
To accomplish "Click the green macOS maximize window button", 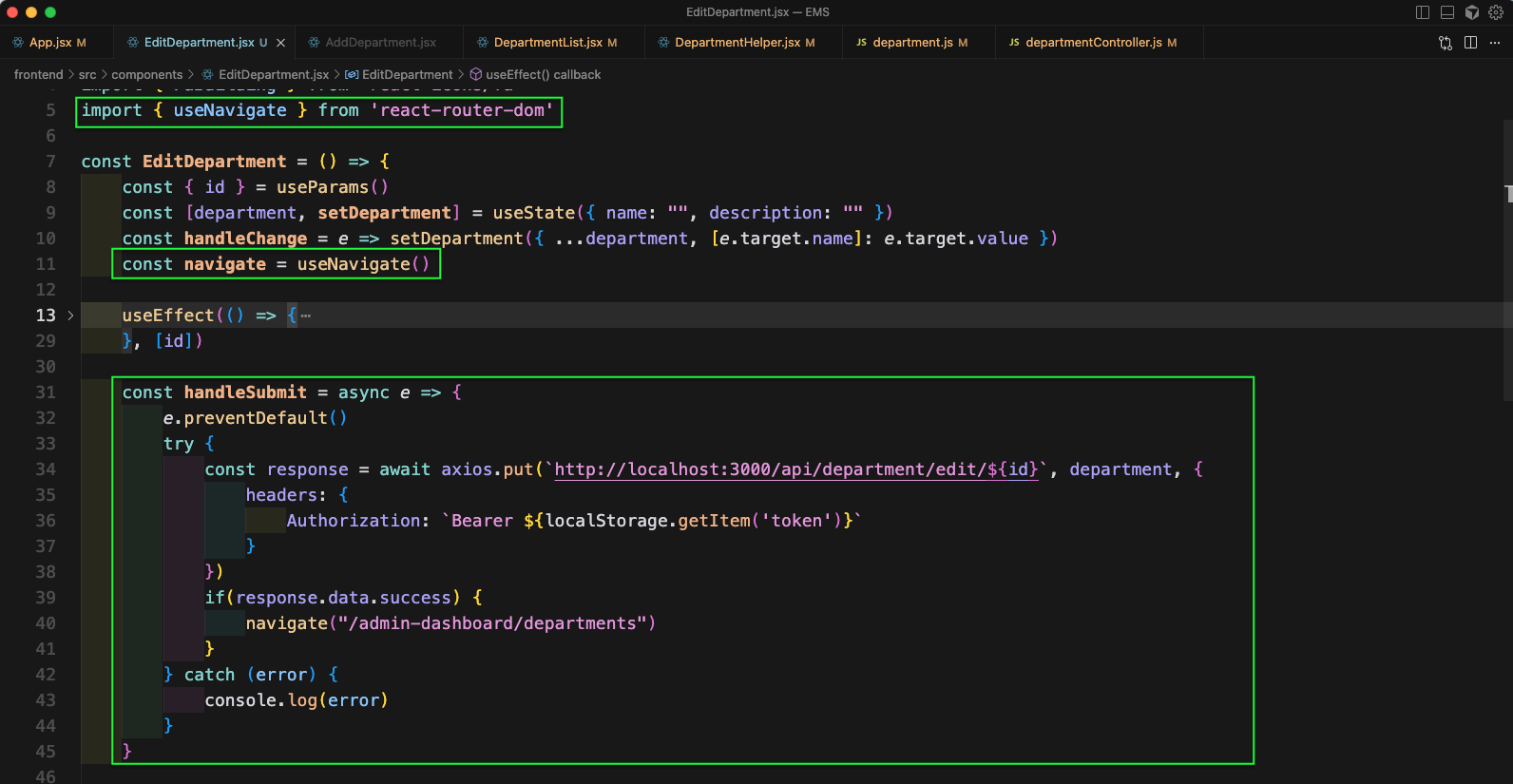I will point(50,12).
